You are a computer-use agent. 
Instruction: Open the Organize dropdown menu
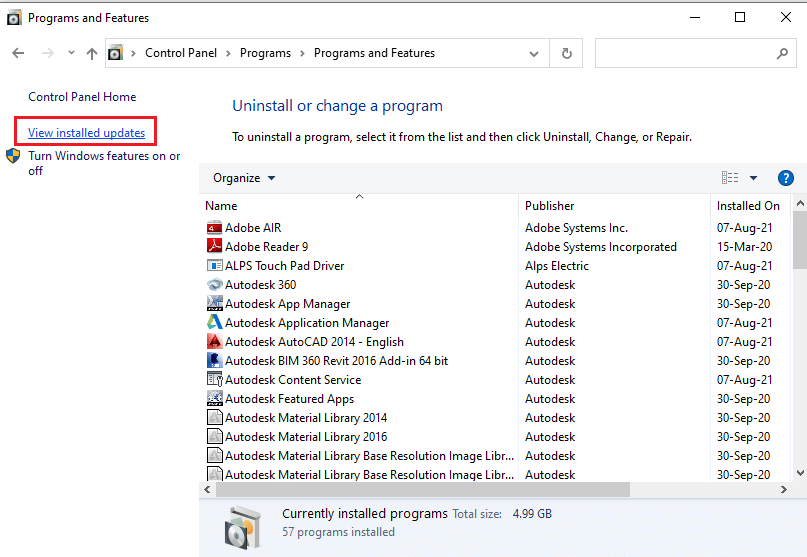[x=244, y=178]
